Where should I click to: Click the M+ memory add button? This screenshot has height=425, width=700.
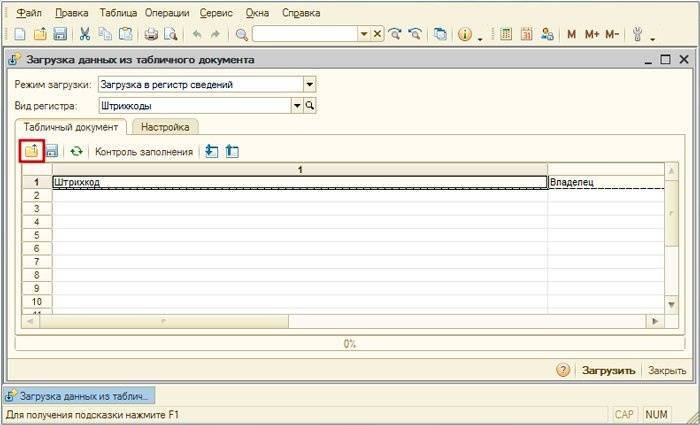tap(592, 35)
